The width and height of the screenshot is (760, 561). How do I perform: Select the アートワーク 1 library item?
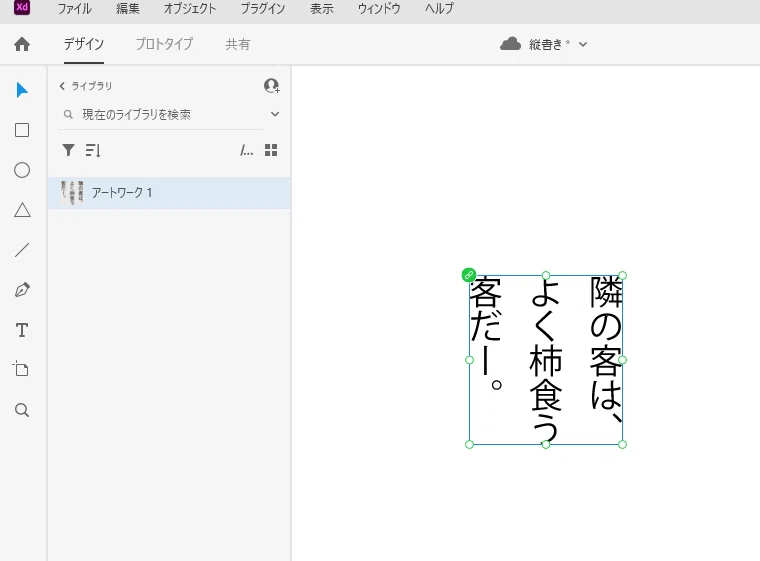coord(169,193)
